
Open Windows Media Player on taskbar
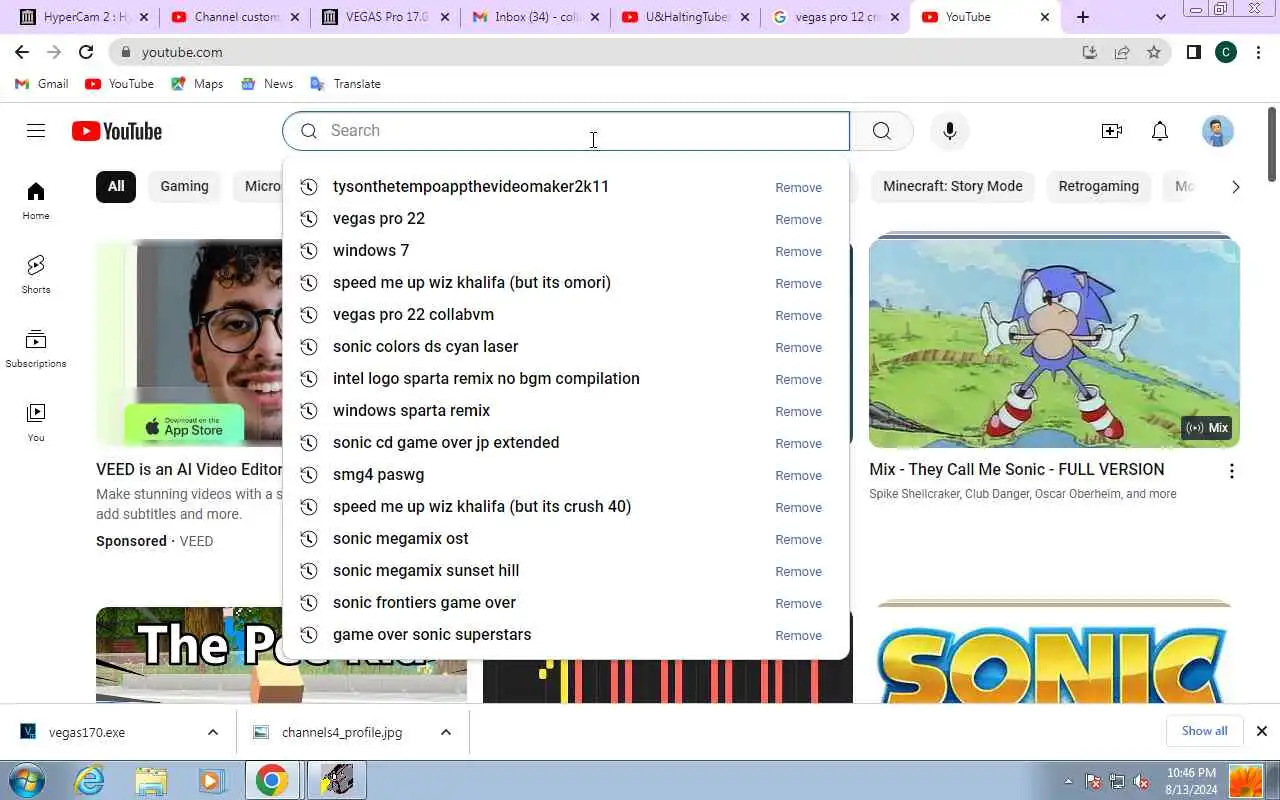click(x=211, y=780)
